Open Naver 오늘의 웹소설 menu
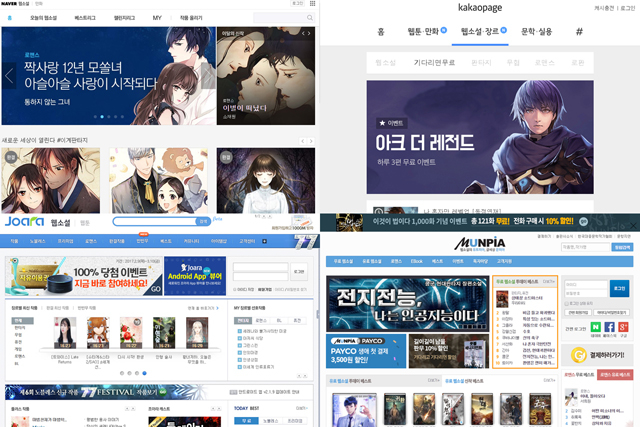This screenshot has width=640, height=427. click(44, 18)
